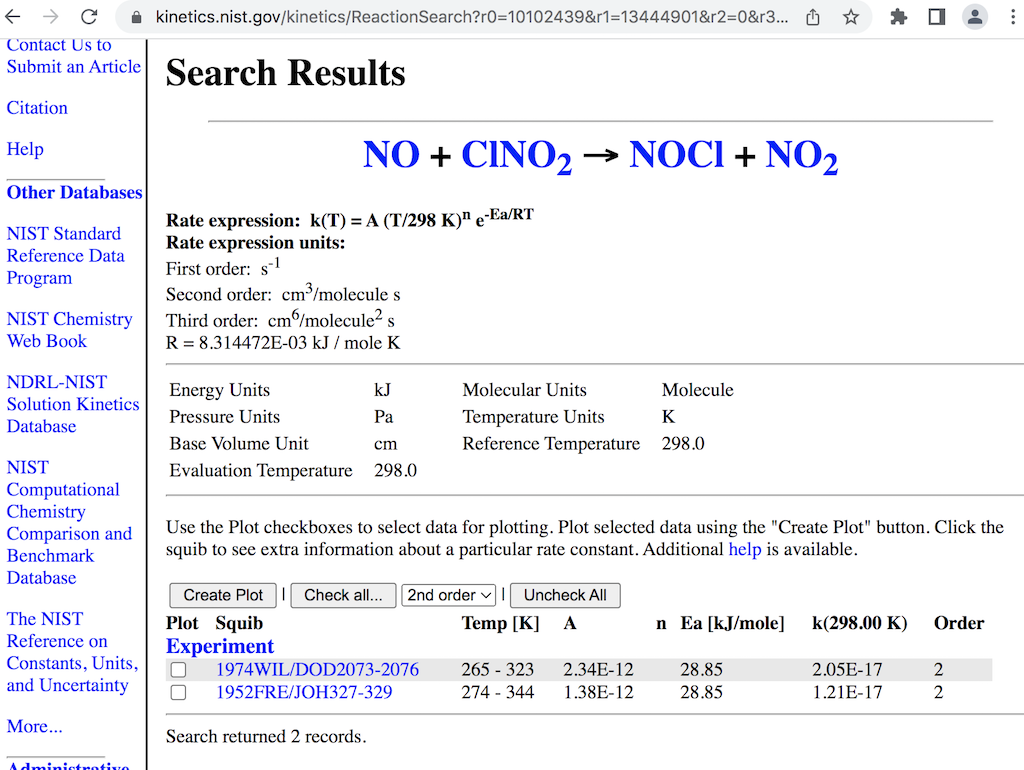The height and width of the screenshot is (770, 1024).
Task: Open the NIST Chemistry Web Book link
Action: click(69, 330)
